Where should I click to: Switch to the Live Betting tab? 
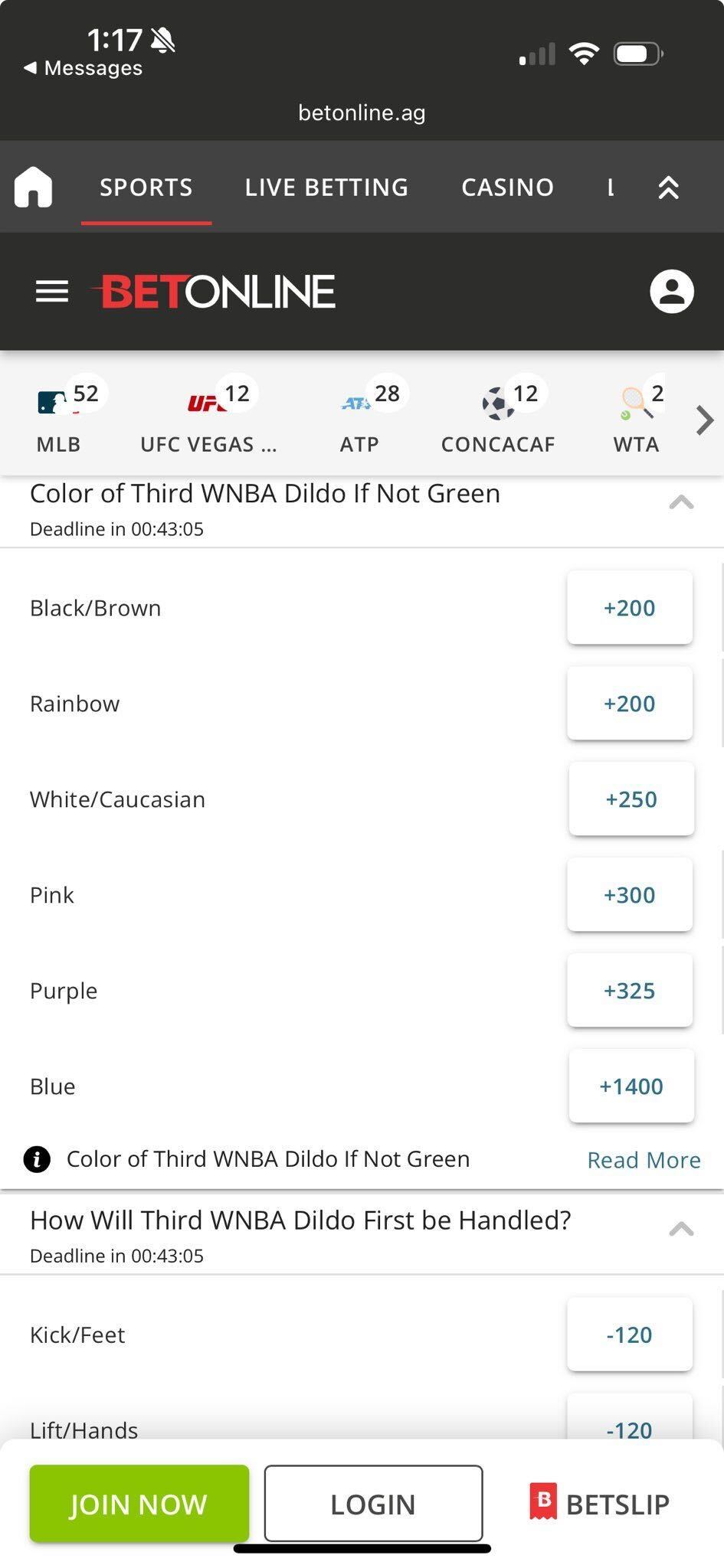tap(326, 188)
